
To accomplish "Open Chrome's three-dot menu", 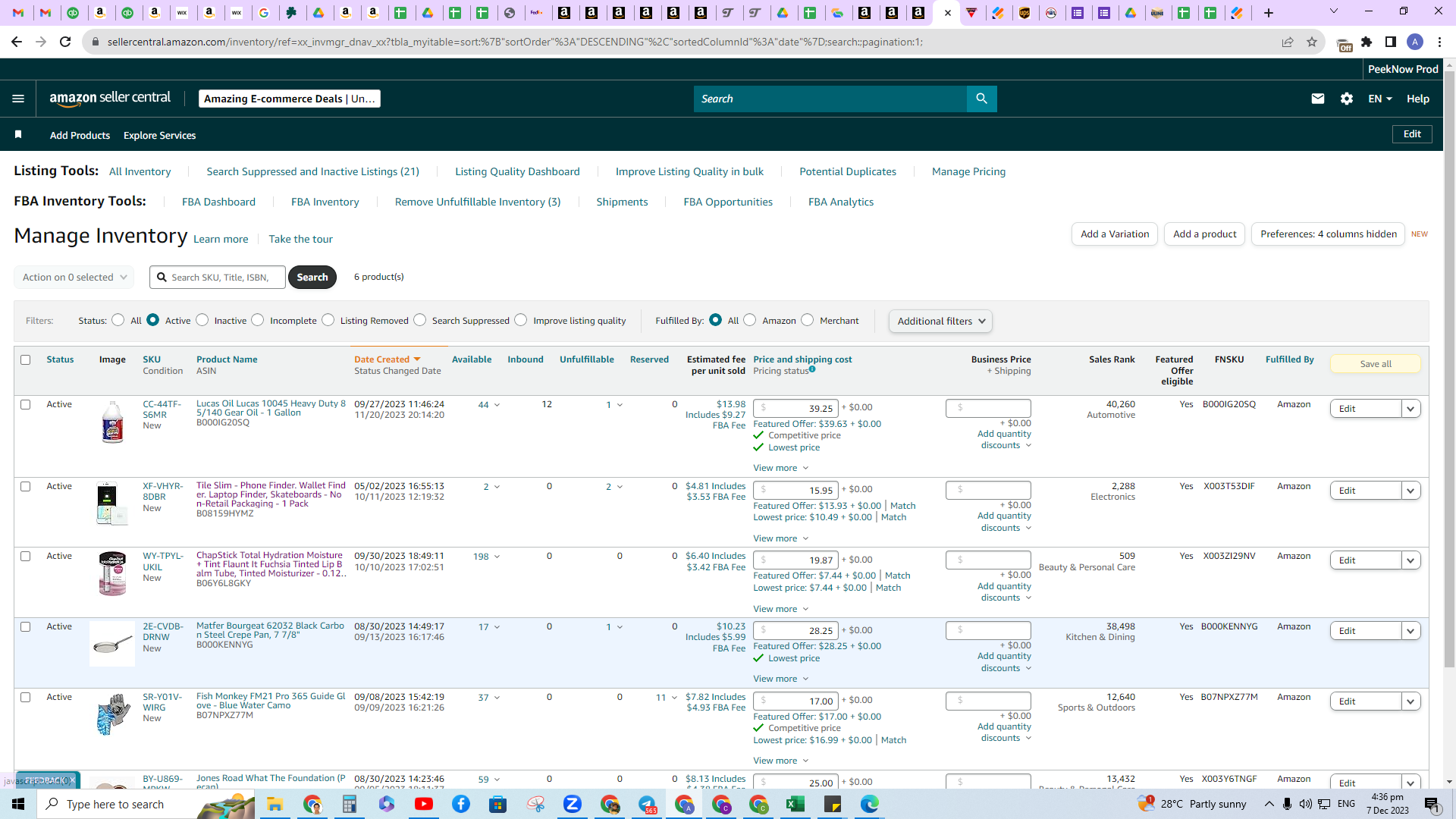I will 1439,42.
